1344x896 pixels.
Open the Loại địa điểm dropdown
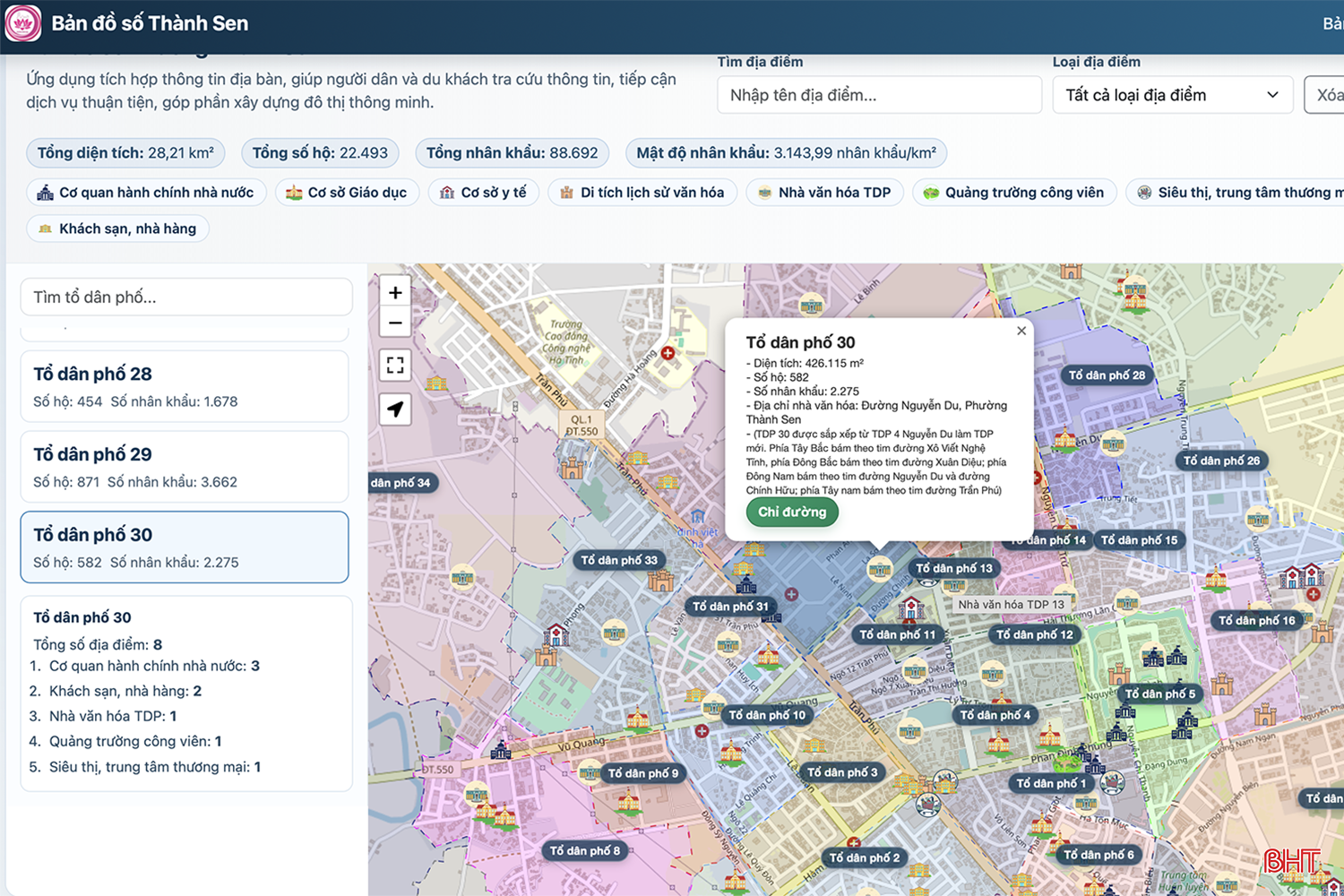[1172, 95]
